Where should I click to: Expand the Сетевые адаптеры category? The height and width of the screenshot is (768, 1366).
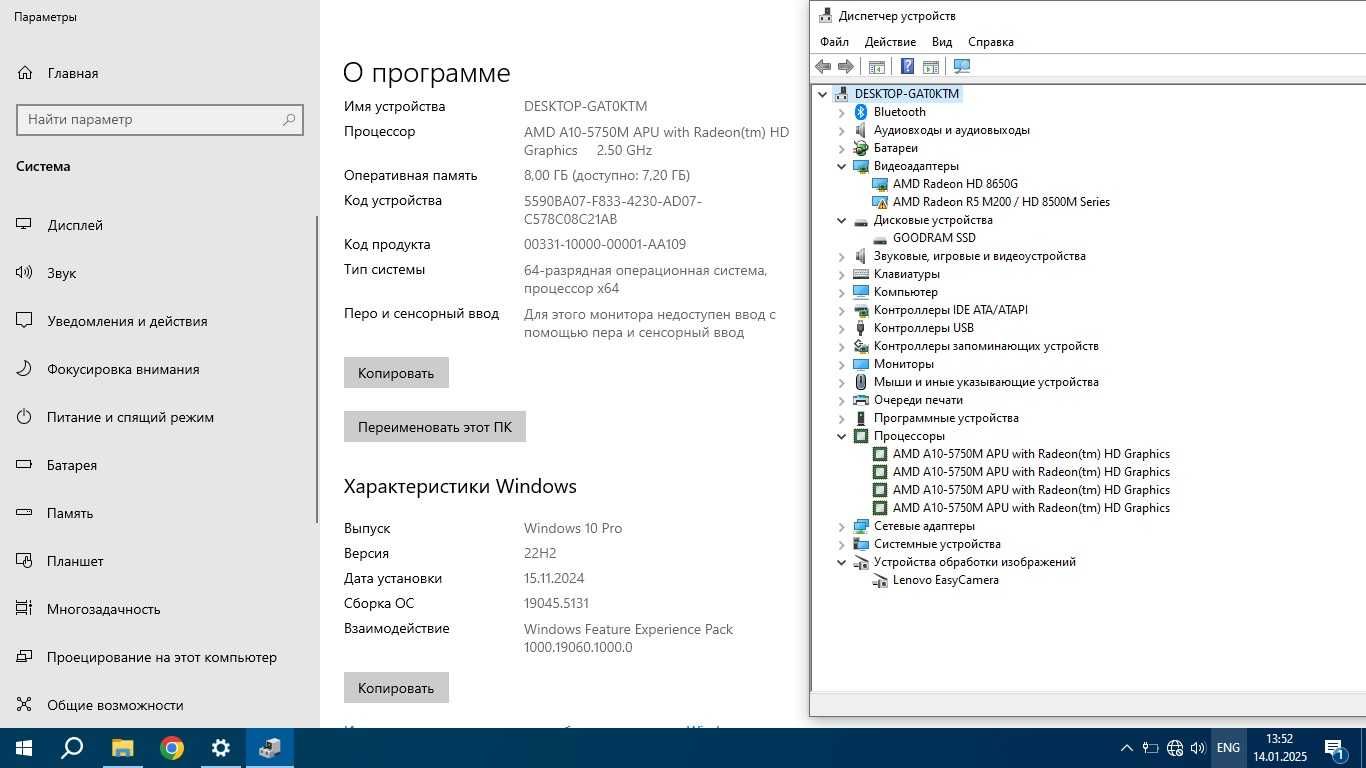[842, 526]
